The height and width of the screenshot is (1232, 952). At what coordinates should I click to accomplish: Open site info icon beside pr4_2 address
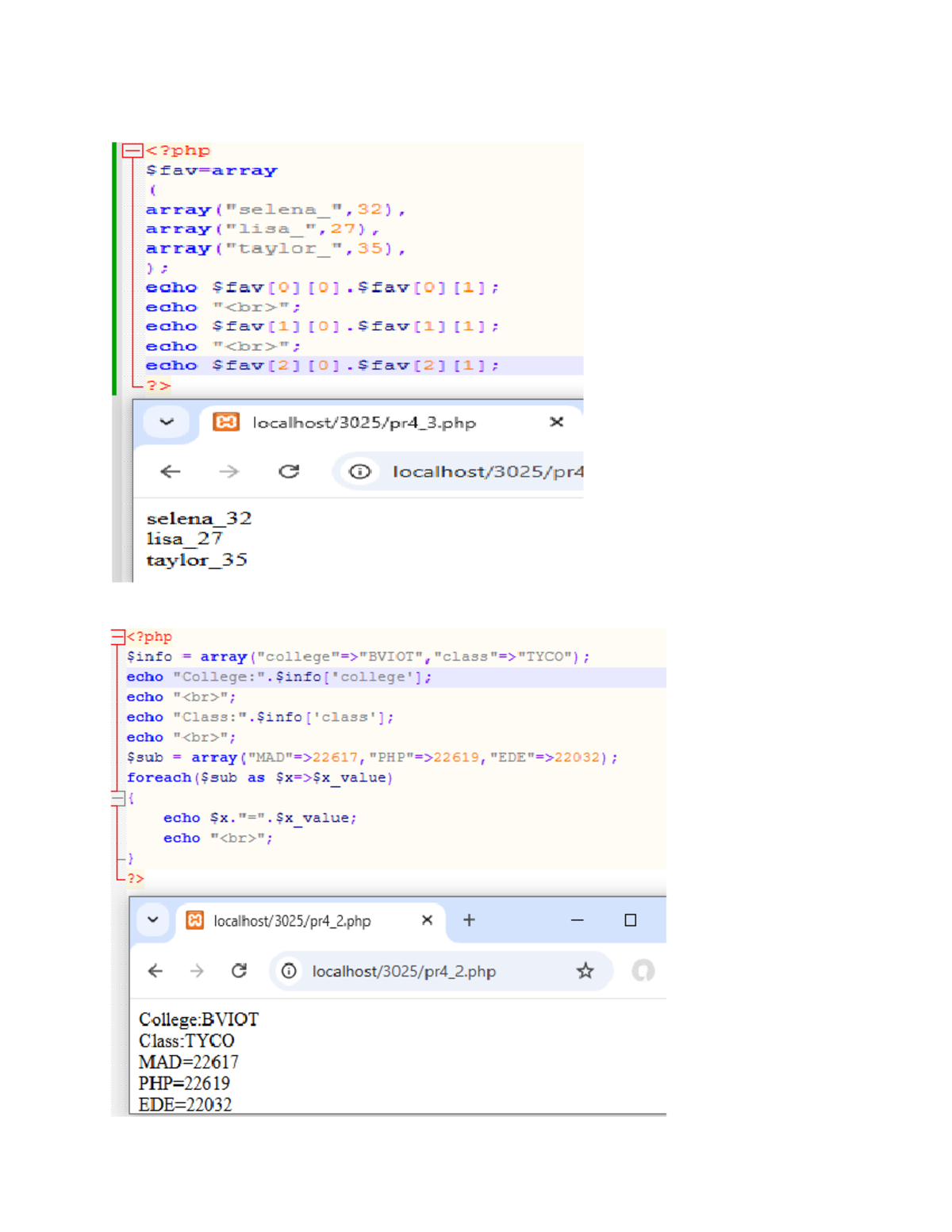pyautogui.click(x=290, y=971)
